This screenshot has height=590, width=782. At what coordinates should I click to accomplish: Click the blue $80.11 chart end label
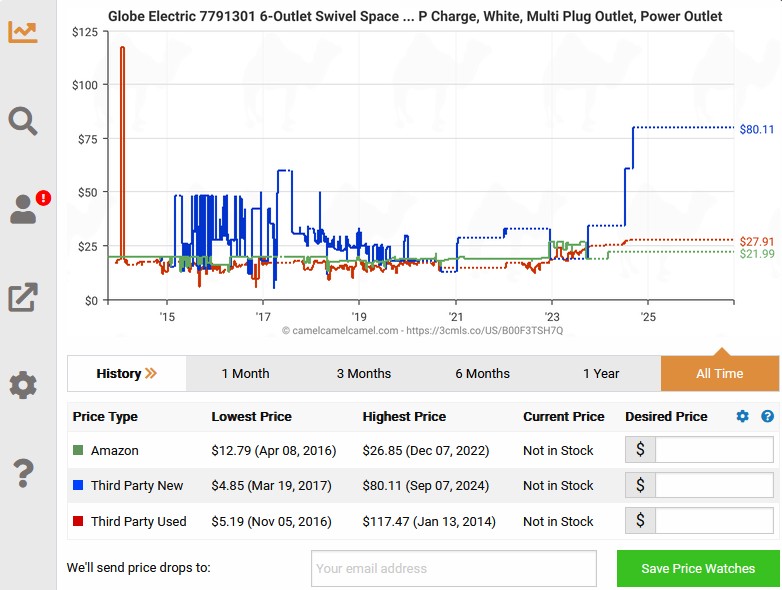point(757,130)
